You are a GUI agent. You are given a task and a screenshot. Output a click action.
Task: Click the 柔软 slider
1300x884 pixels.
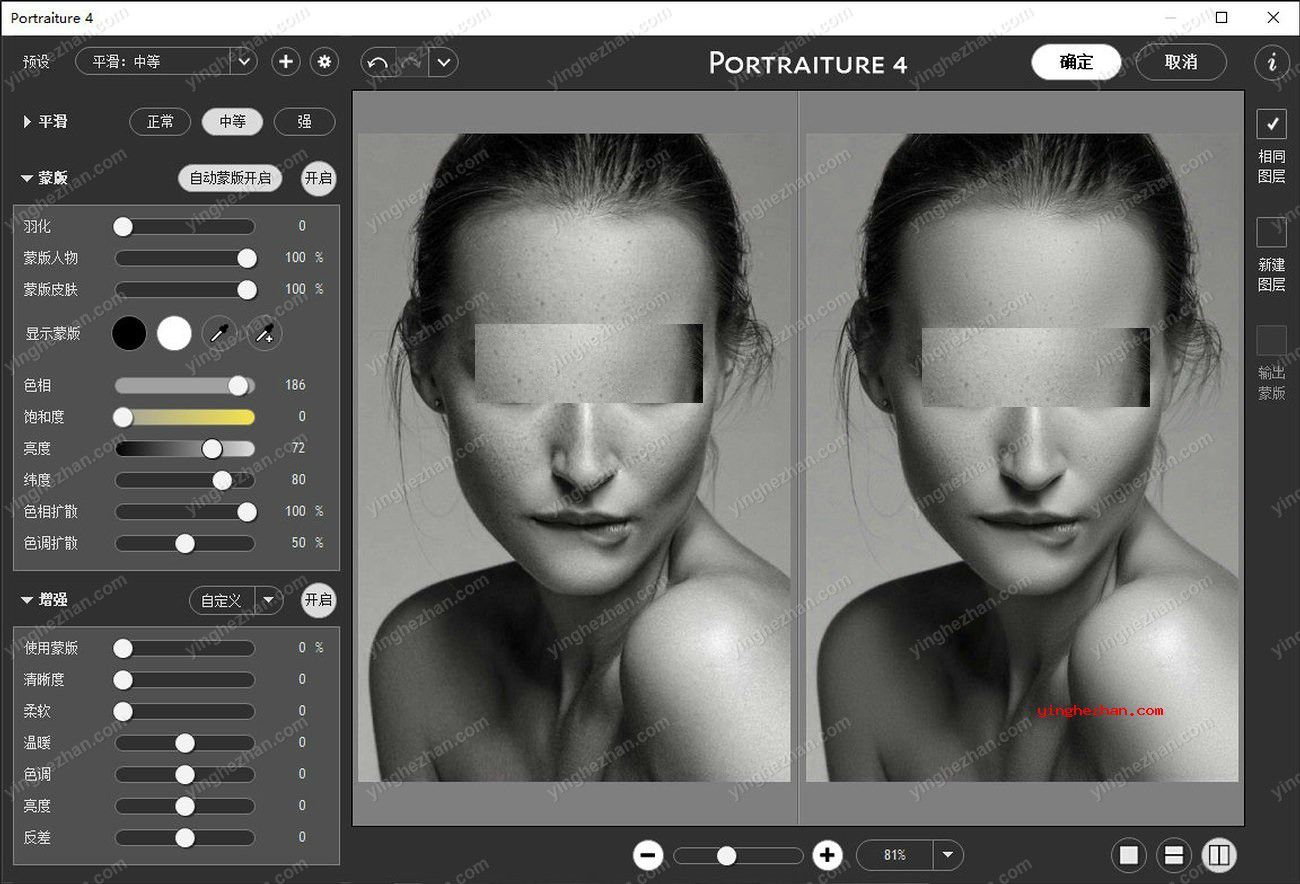coord(185,712)
